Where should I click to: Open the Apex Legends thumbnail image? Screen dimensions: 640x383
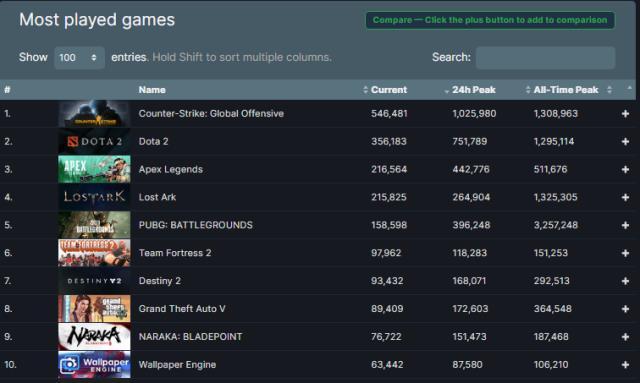pyautogui.click(x=94, y=169)
